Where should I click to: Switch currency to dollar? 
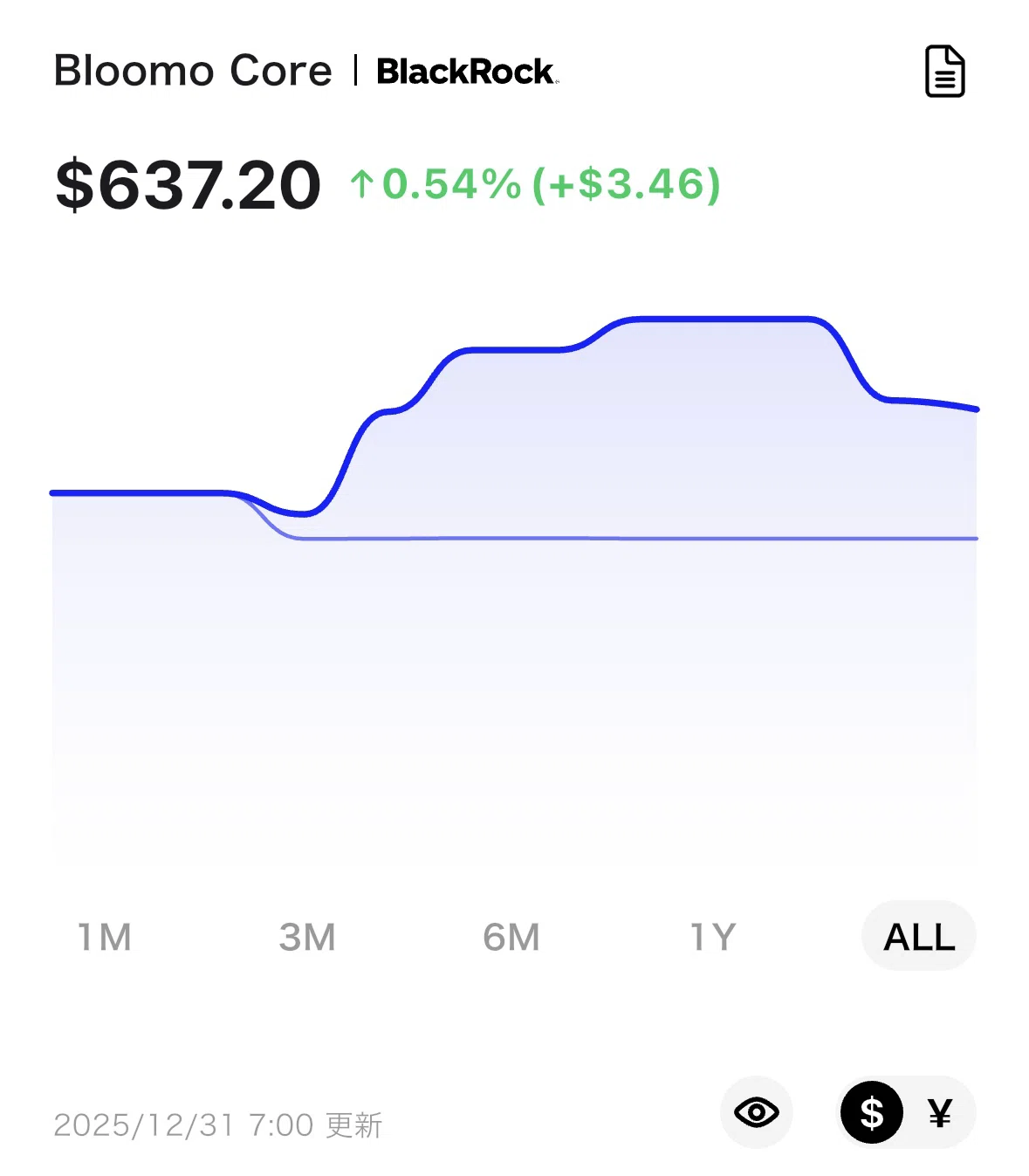pos(871,1112)
